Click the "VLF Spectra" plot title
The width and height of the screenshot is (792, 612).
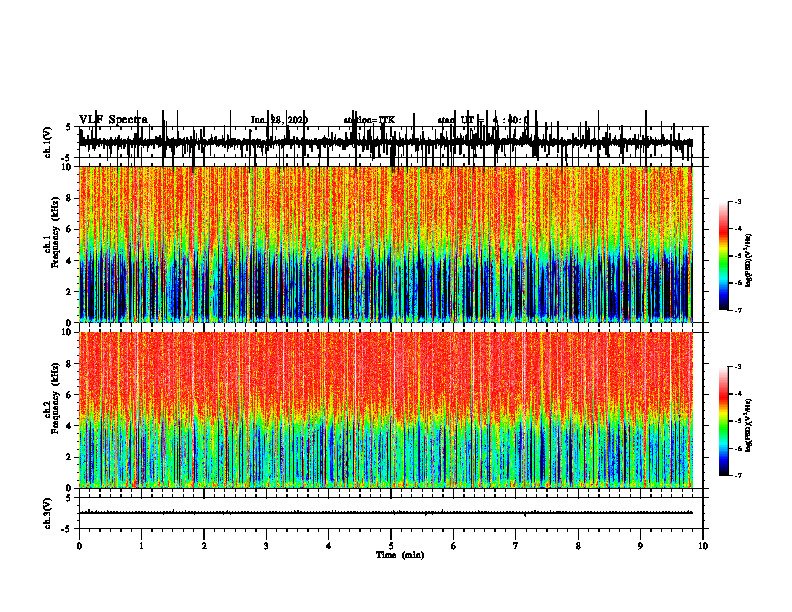pyautogui.click(x=113, y=119)
